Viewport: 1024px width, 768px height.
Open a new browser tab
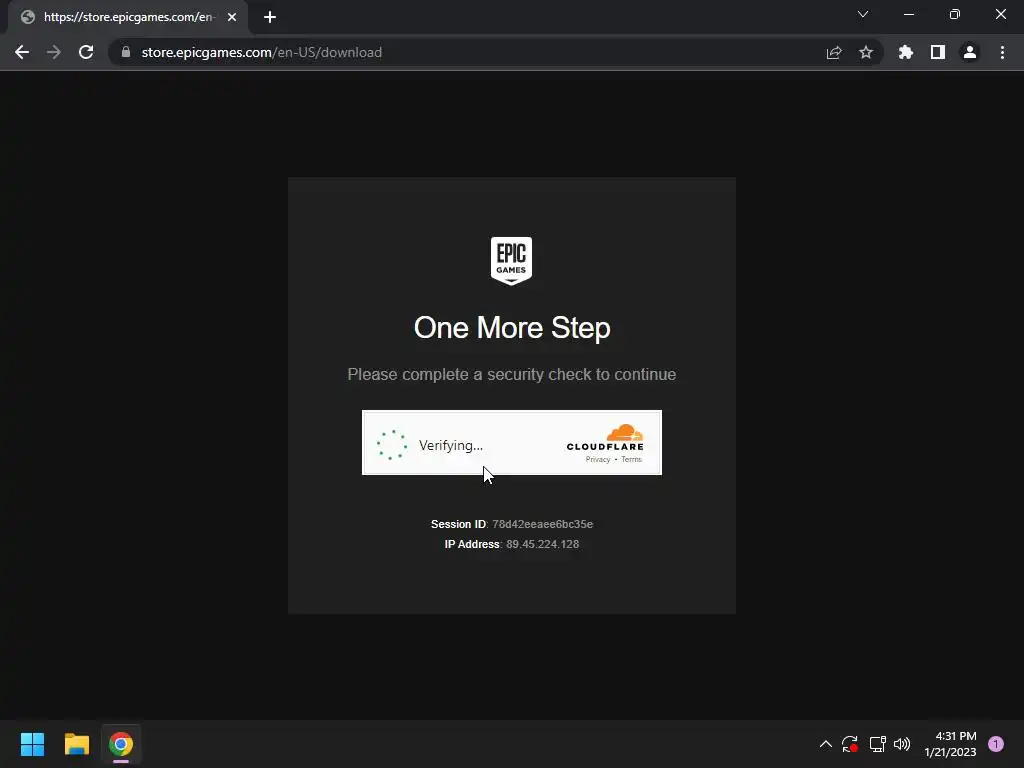tap(270, 17)
